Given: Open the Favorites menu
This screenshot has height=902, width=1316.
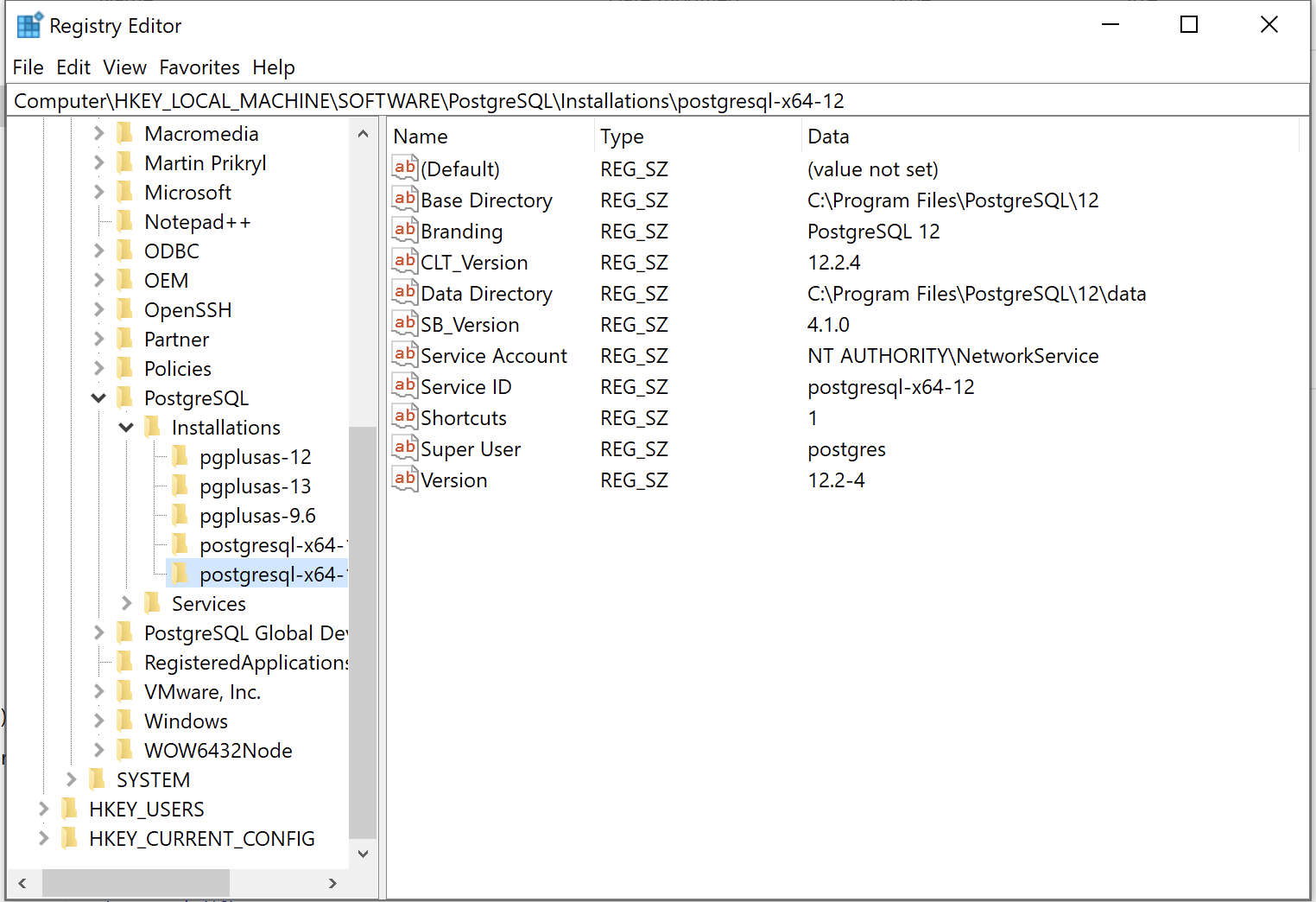Looking at the screenshot, I should click(x=199, y=67).
